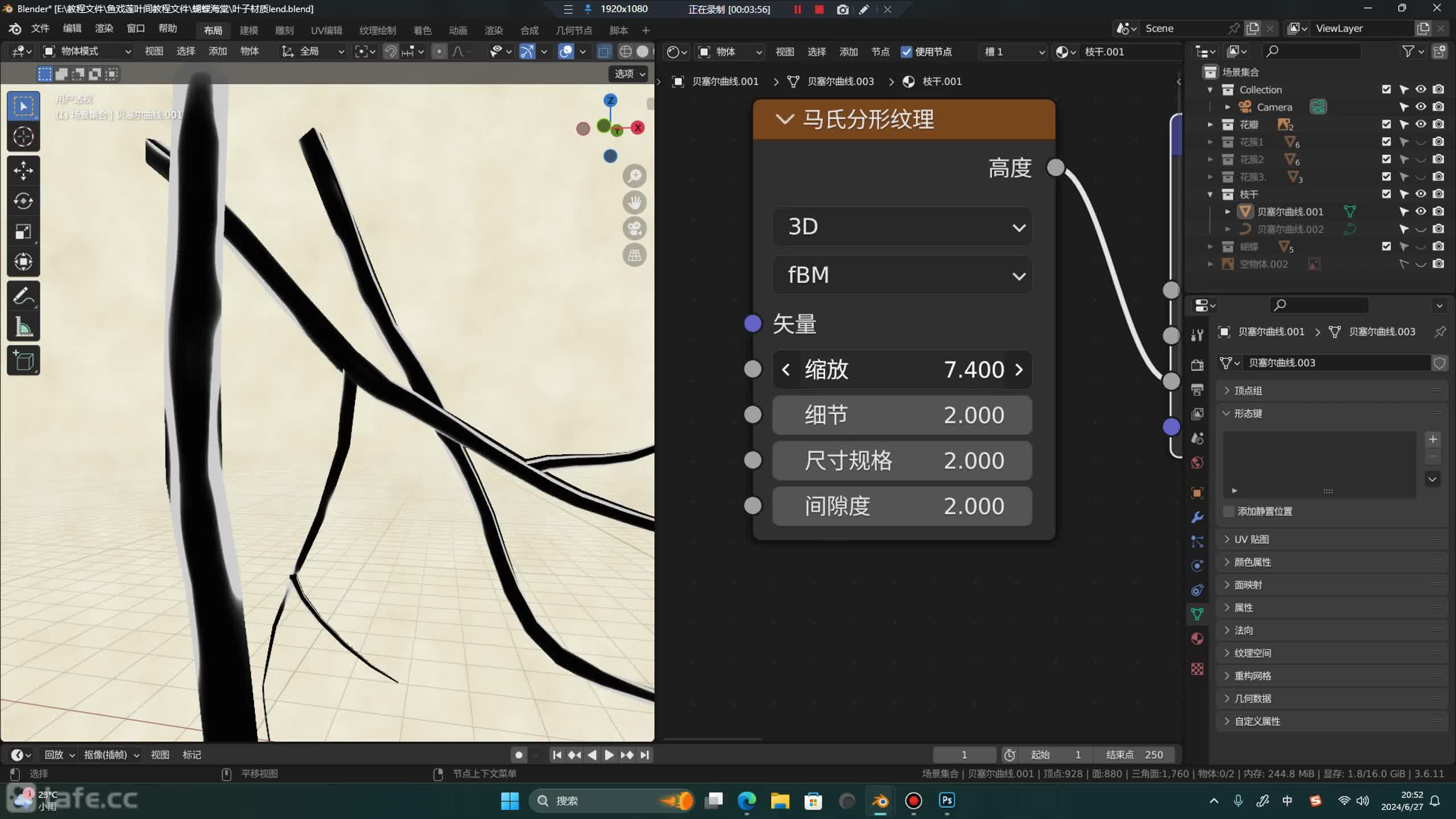Open the Texture properties tab
1456x819 pixels.
click(1197, 669)
